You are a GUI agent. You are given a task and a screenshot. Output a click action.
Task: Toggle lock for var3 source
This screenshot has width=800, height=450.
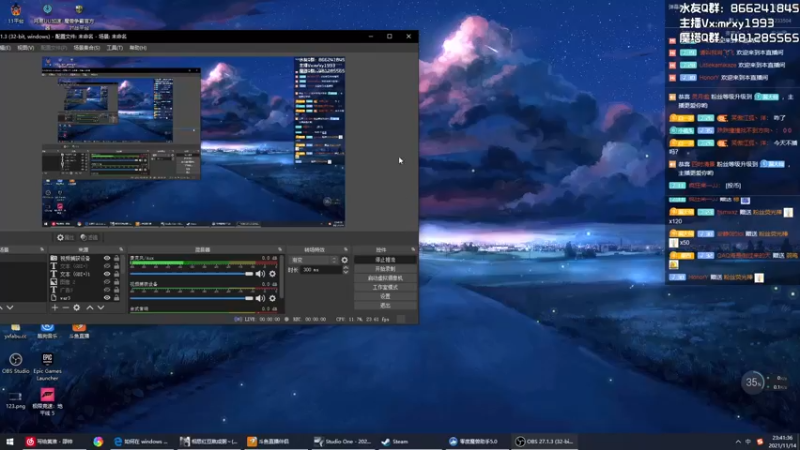click(116, 297)
